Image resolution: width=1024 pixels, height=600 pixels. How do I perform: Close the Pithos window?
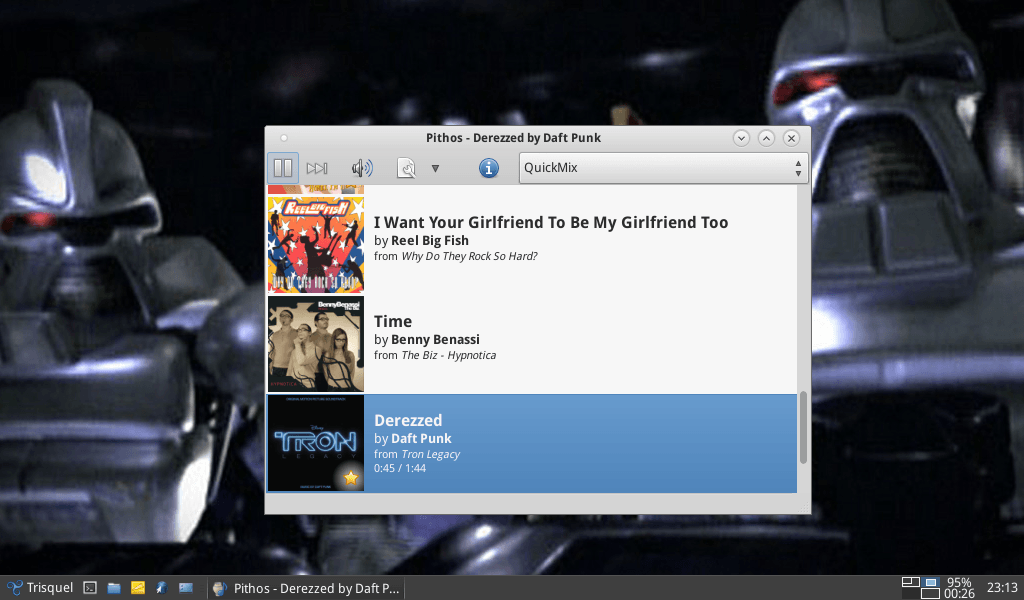pyautogui.click(x=791, y=138)
